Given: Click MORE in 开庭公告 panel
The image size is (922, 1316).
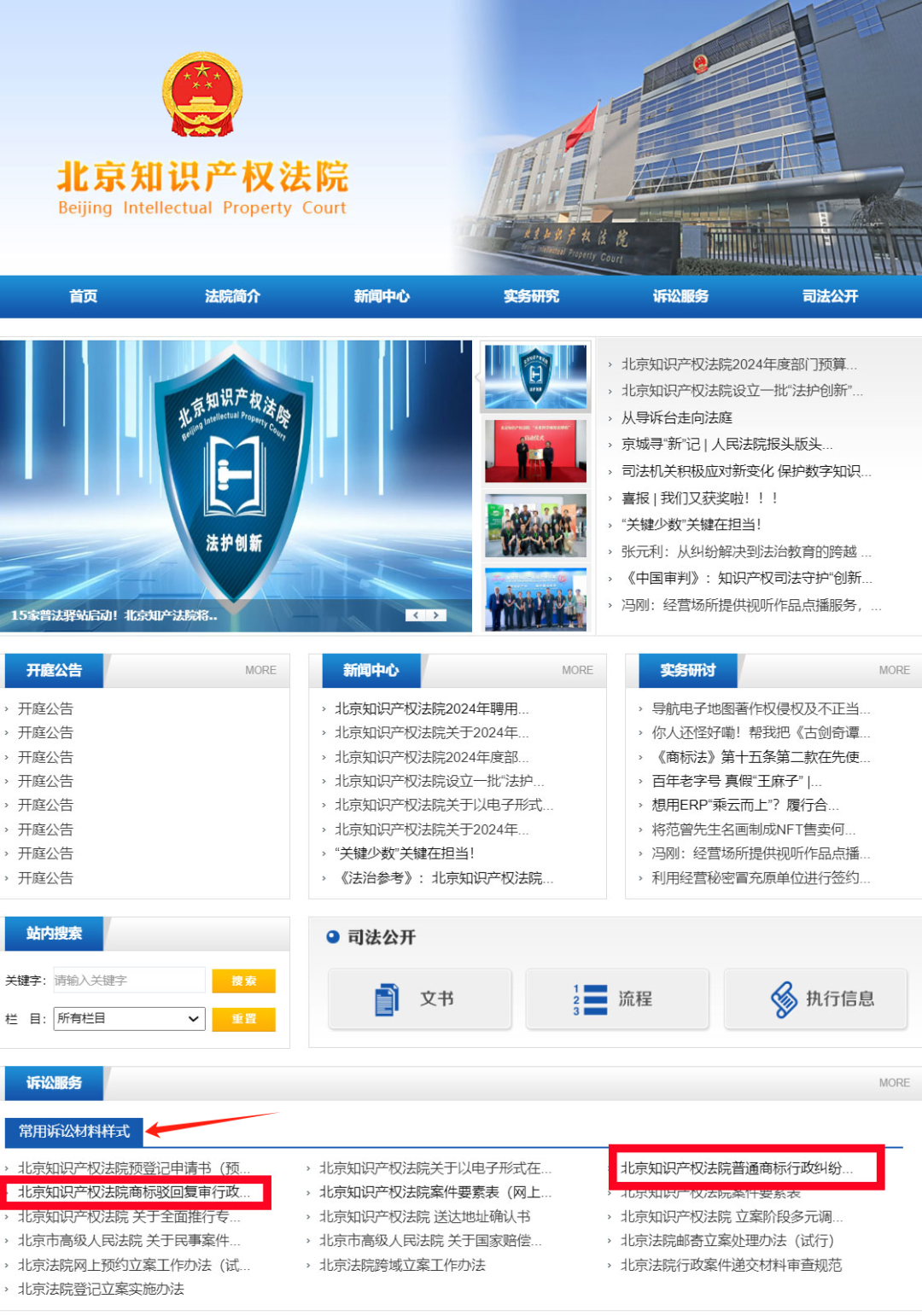Looking at the screenshot, I should tap(260, 670).
